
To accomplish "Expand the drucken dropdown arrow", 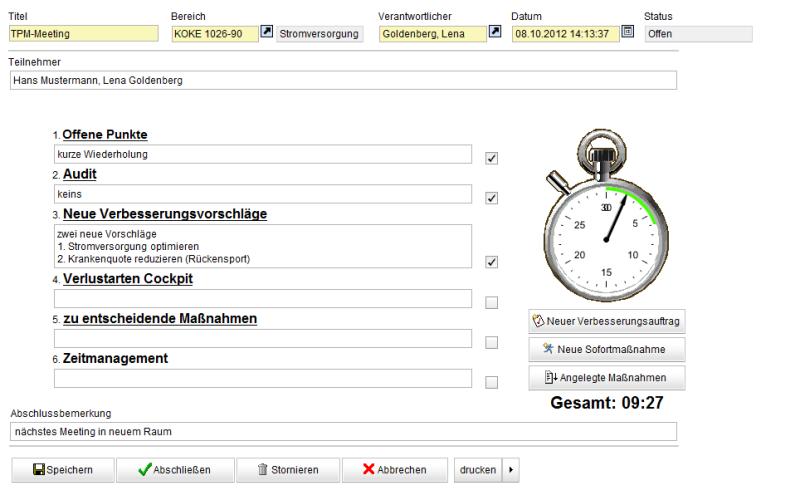I will click(511, 470).
